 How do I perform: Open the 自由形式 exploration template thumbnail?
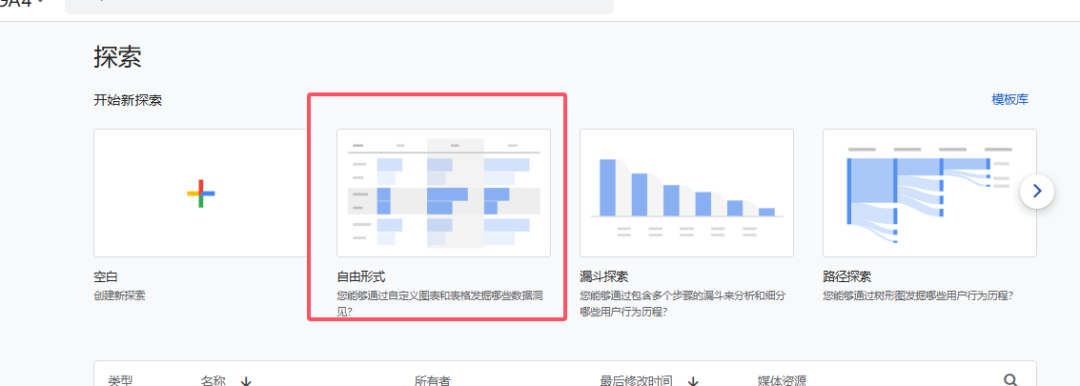click(444, 193)
